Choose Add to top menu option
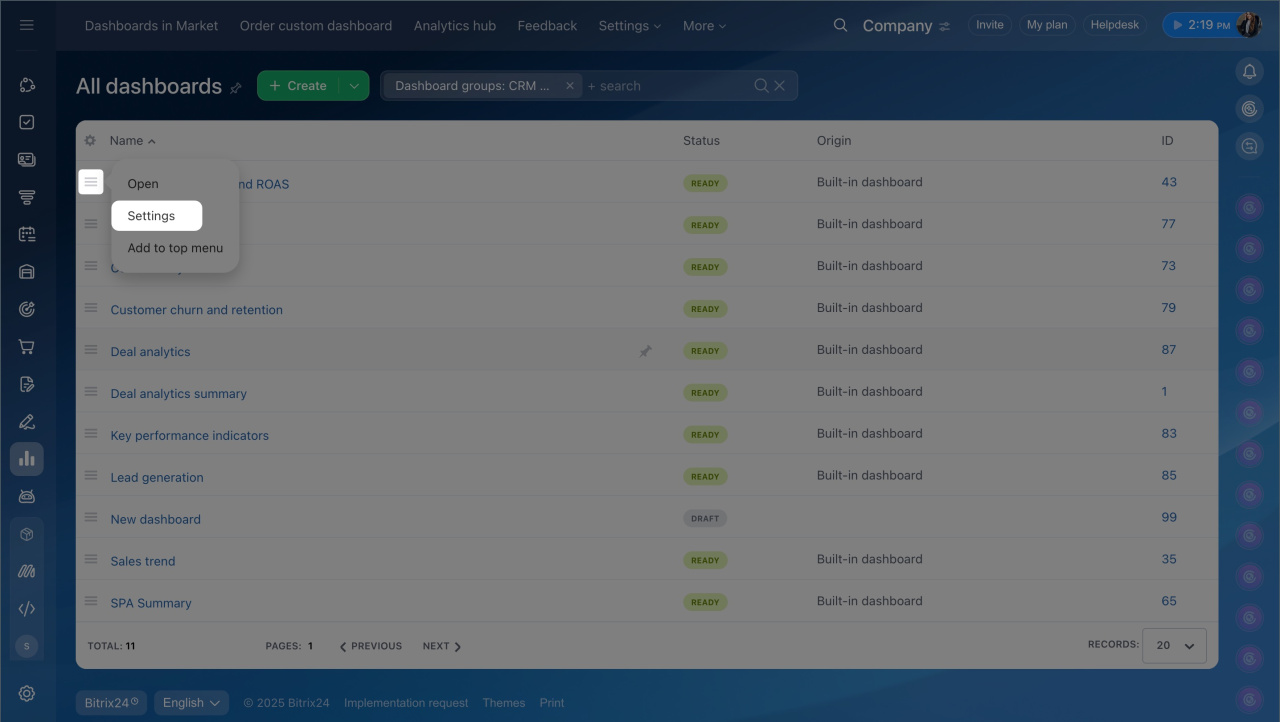 pos(175,248)
